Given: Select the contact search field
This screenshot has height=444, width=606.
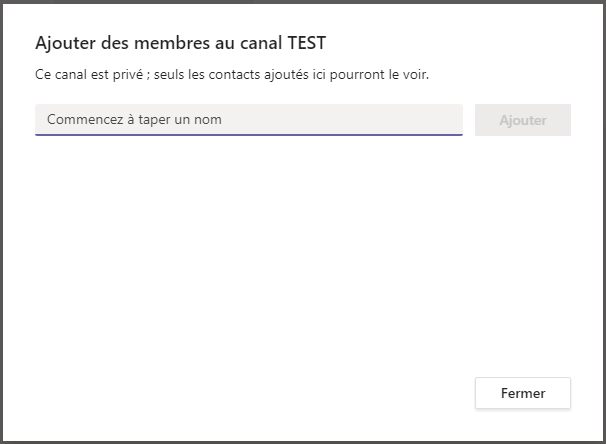Looking at the screenshot, I should 248,120.
